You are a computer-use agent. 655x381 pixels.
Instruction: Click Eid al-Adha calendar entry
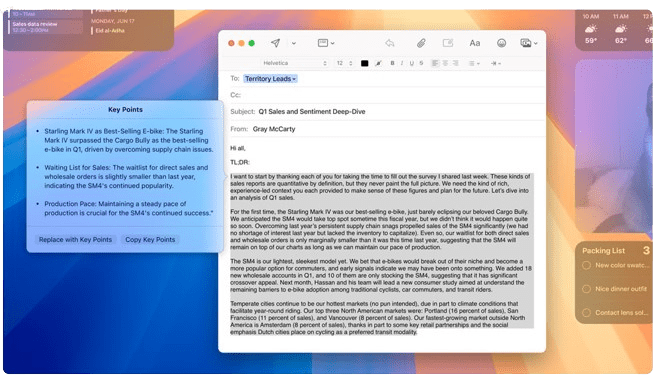(x=110, y=30)
